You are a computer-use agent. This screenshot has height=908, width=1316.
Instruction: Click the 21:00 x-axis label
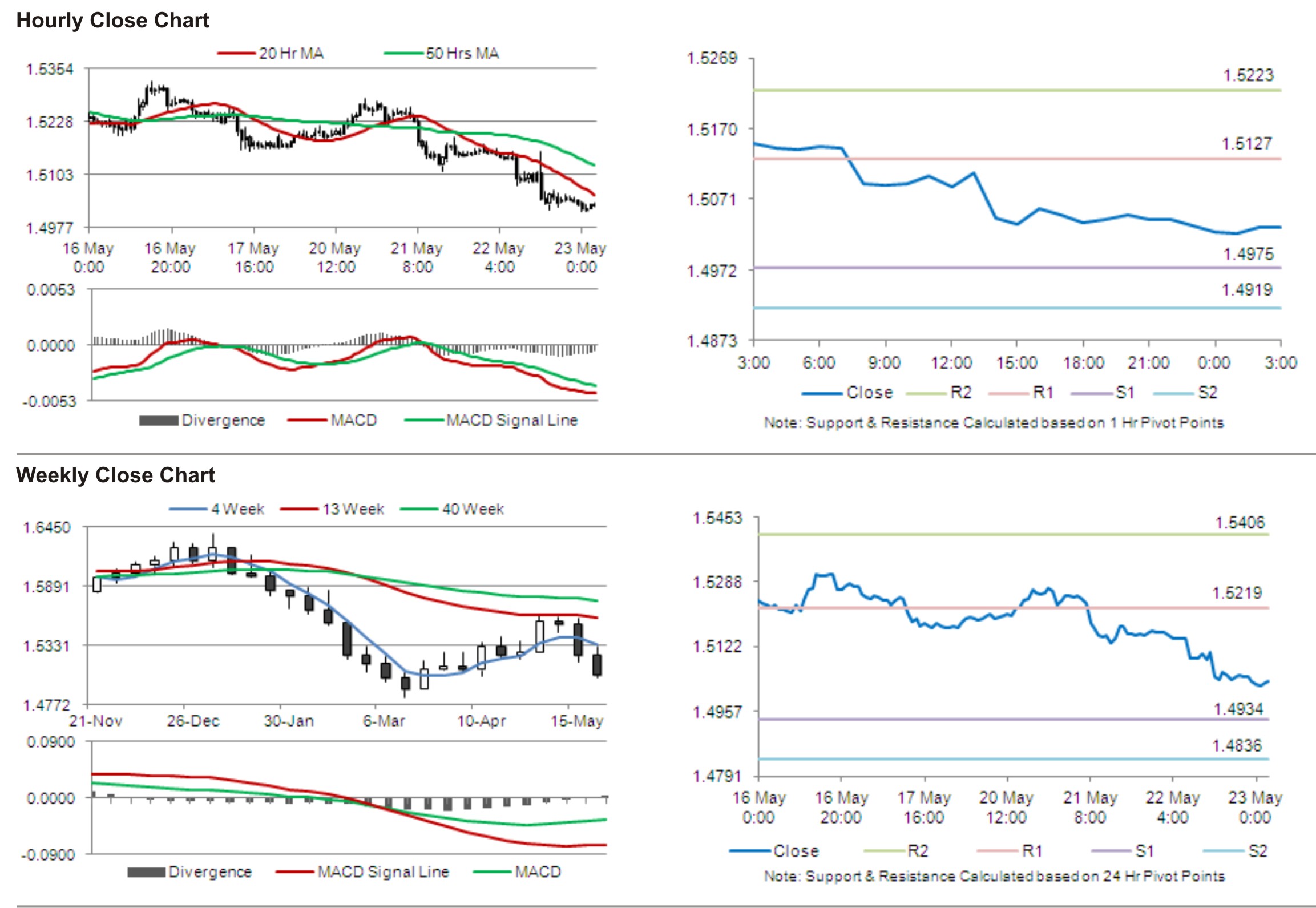(1149, 363)
